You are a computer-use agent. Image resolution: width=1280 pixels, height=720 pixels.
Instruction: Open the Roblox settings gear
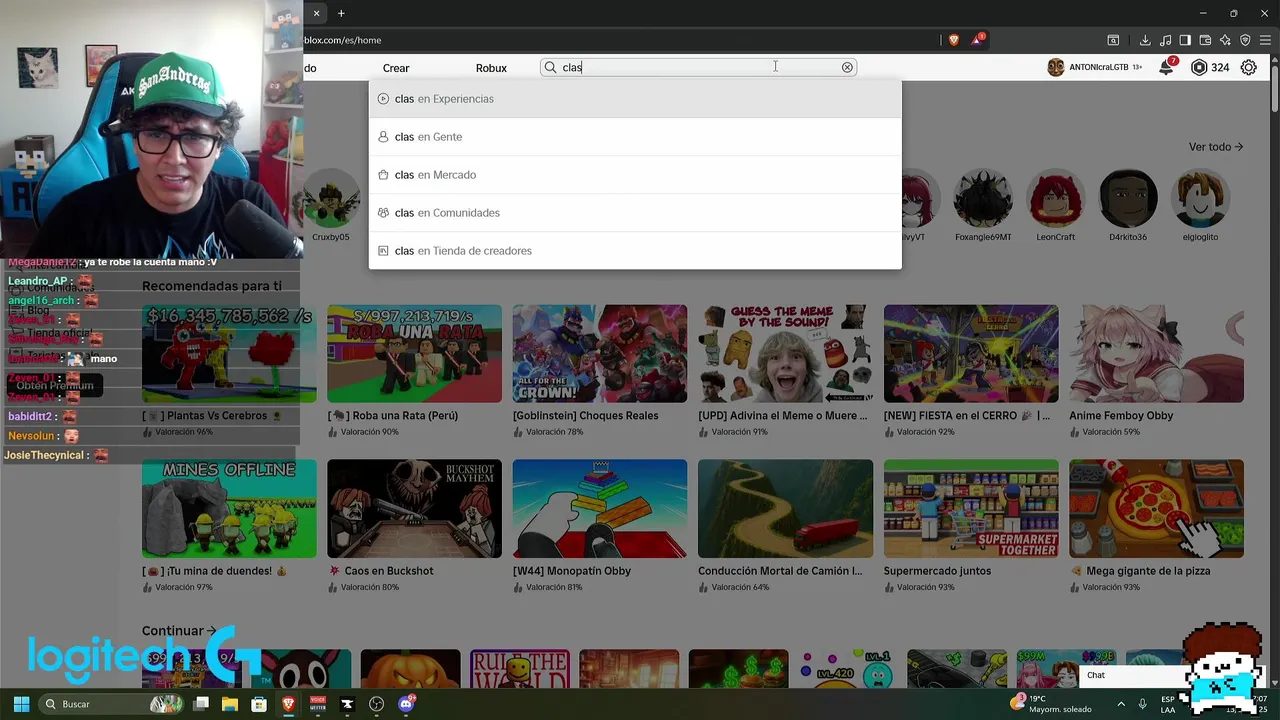[x=1248, y=67]
